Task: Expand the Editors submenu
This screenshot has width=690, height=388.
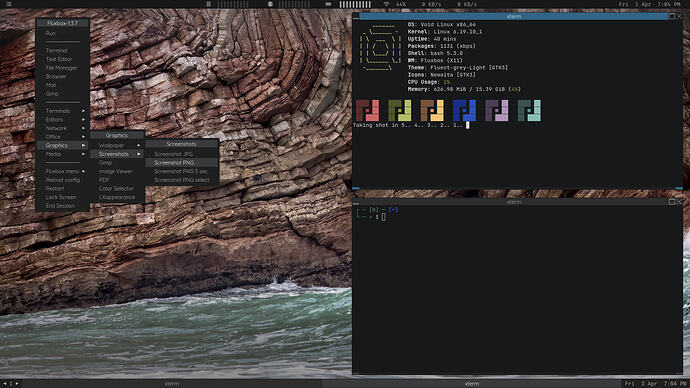Action: pyautogui.click(x=62, y=120)
